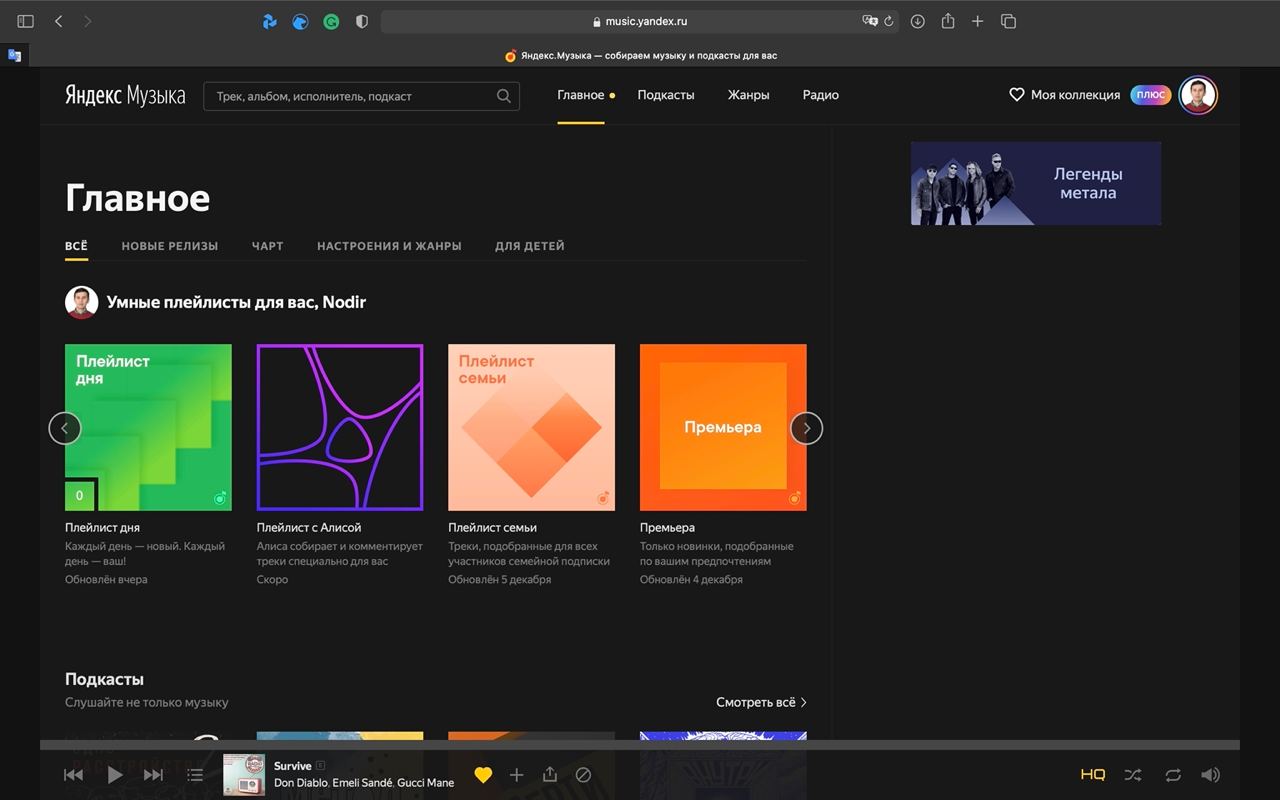Open Смотреть всё for podcasts
1280x800 pixels.
pos(761,702)
